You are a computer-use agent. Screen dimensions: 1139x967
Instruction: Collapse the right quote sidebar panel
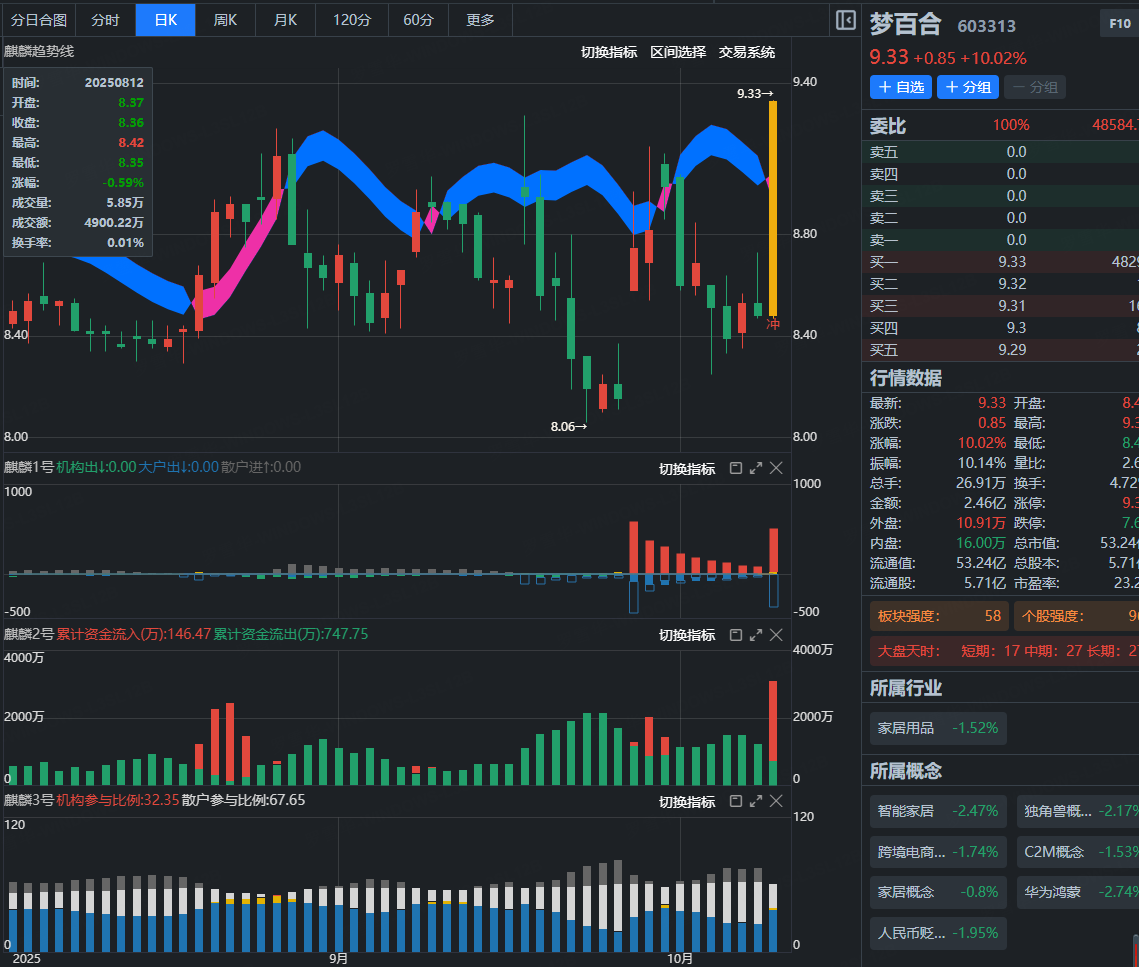pos(845,20)
